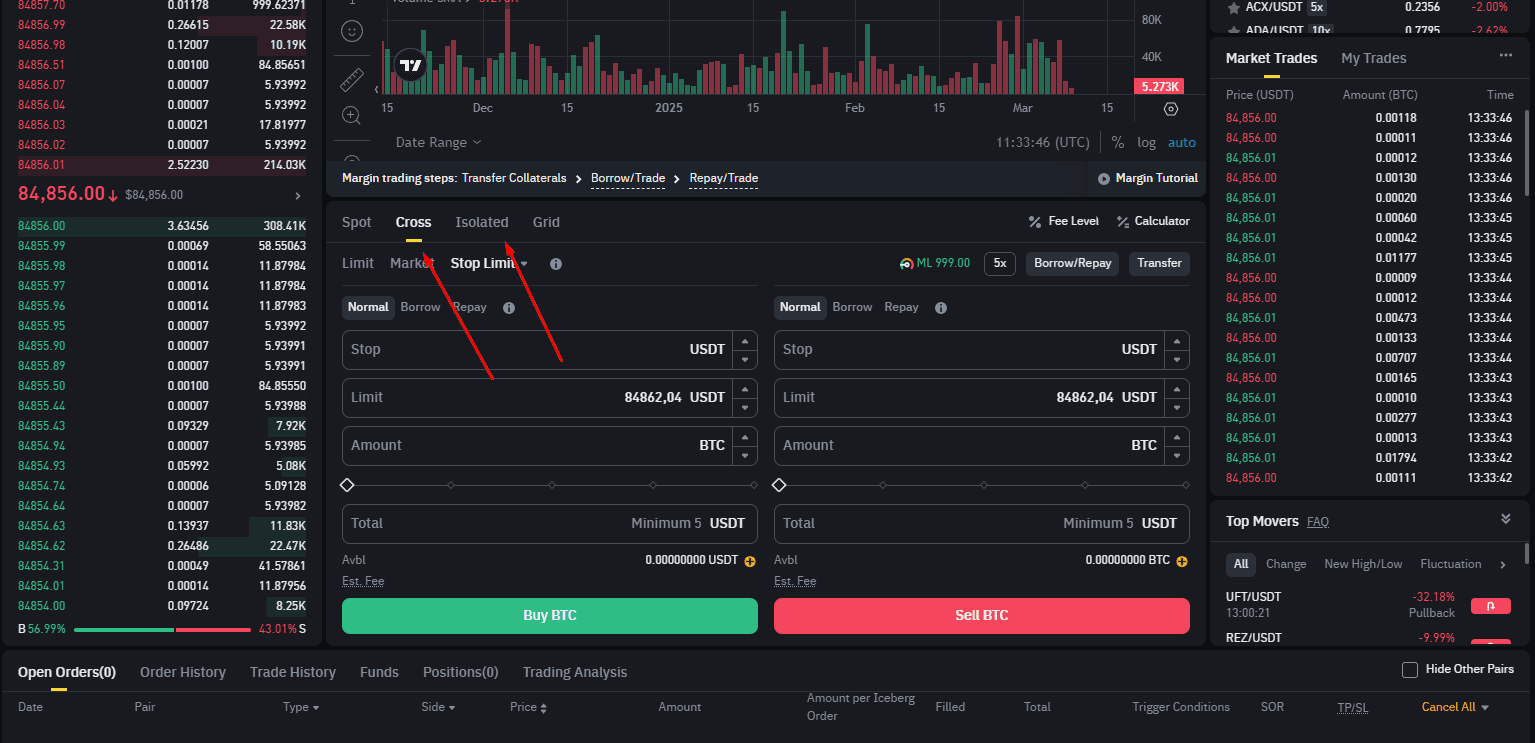The height and width of the screenshot is (743, 1535).
Task: Toggle log scale on chart
Action: (1147, 143)
